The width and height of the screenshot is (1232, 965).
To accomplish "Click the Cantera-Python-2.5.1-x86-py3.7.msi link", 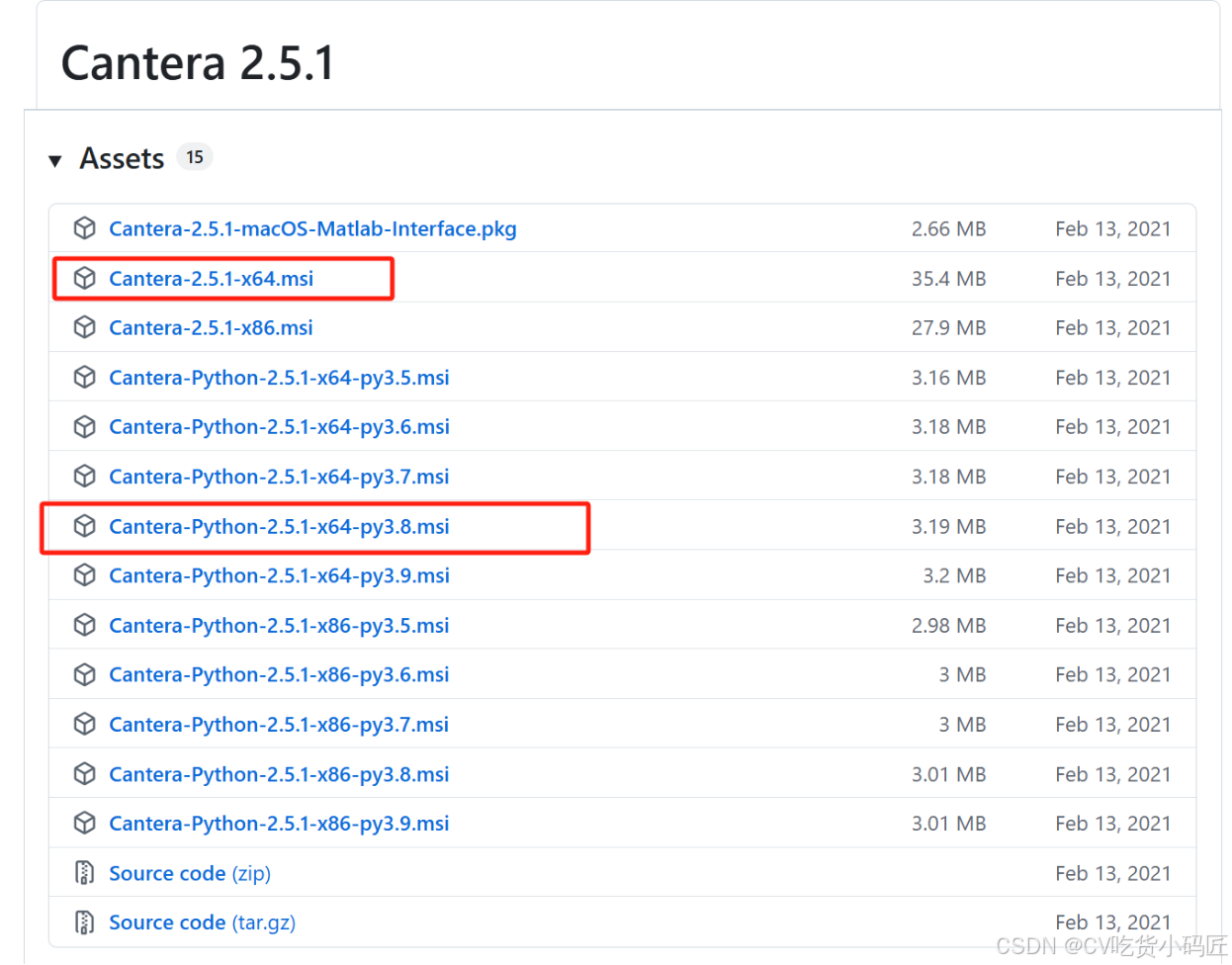I will 279,724.
